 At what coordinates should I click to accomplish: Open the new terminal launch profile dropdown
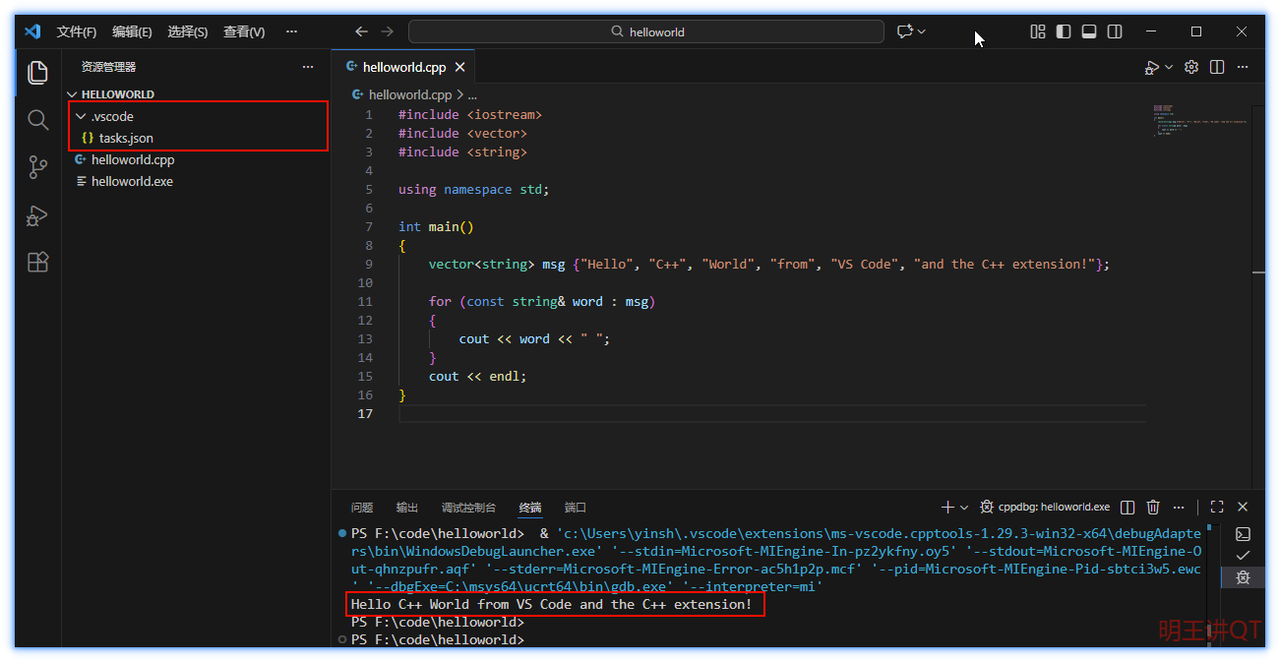(964, 507)
